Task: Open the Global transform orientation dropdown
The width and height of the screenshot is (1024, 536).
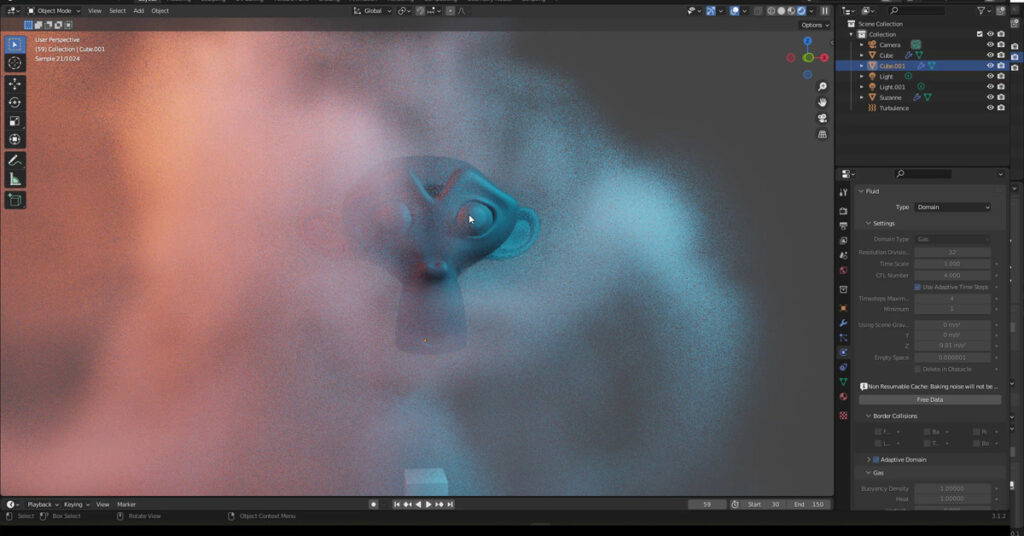Action: coord(372,11)
